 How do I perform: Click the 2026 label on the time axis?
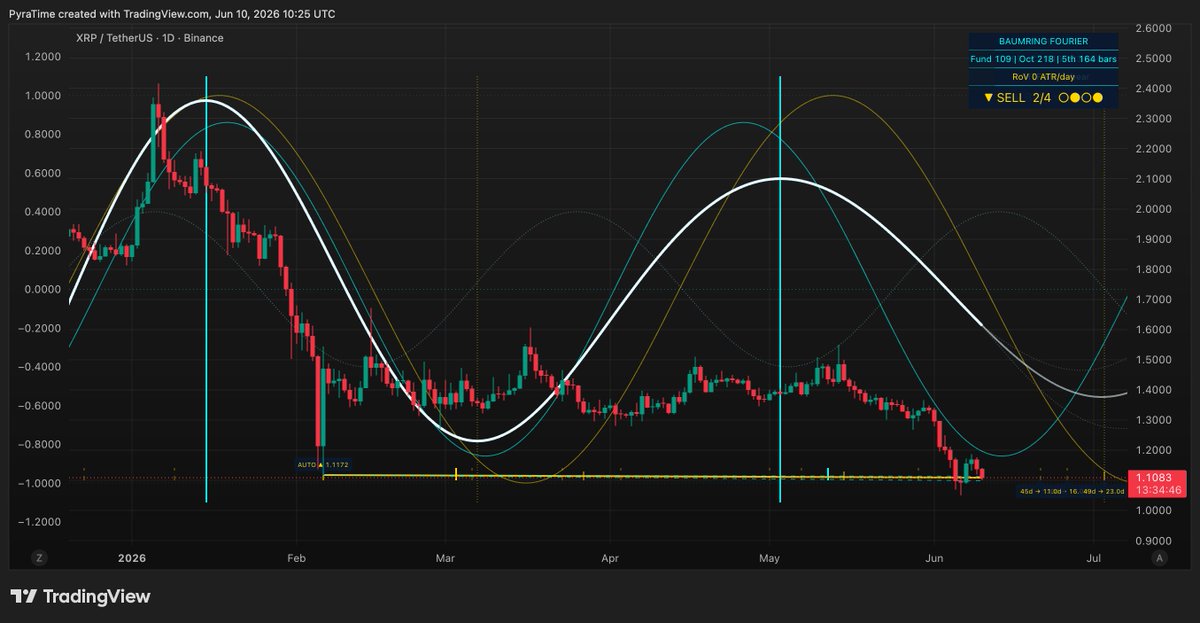tap(132, 557)
